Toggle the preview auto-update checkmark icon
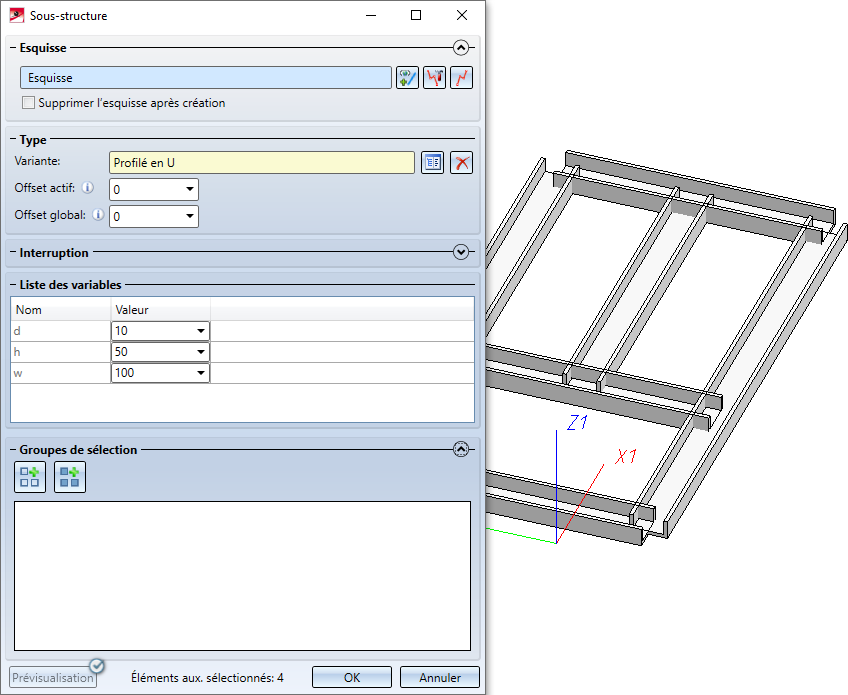The width and height of the screenshot is (848, 695). [97, 666]
